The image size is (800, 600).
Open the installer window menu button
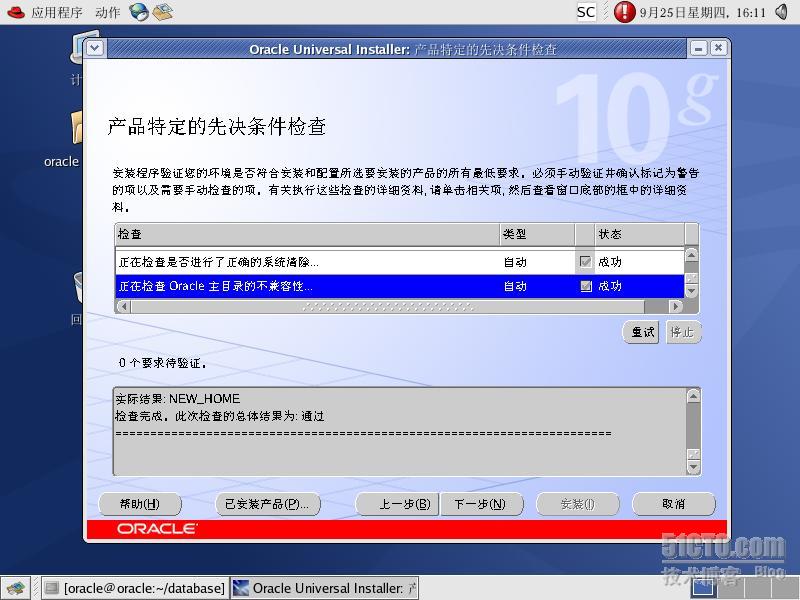(95, 48)
